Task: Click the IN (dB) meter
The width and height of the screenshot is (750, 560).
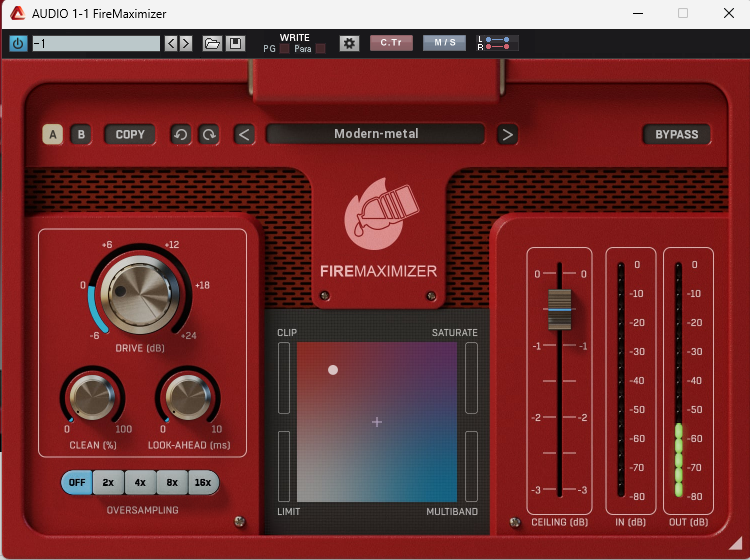Action: tap(621, 380)
